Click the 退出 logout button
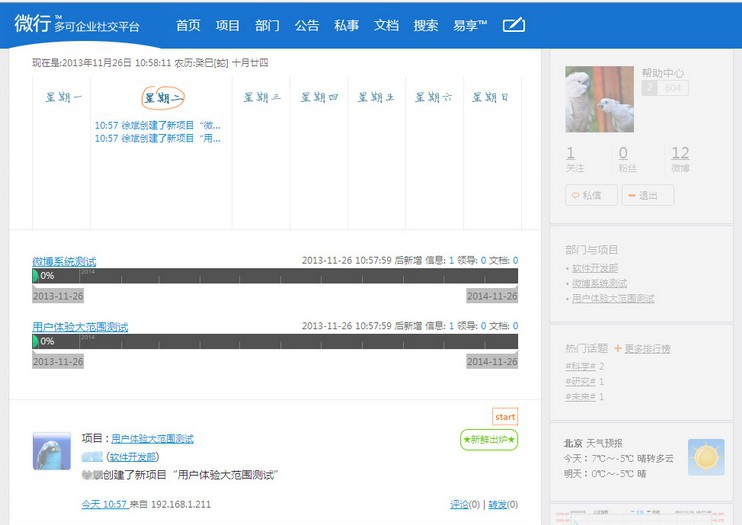The height and width of the screenshot is (525, 742). (x=647, y=195)
